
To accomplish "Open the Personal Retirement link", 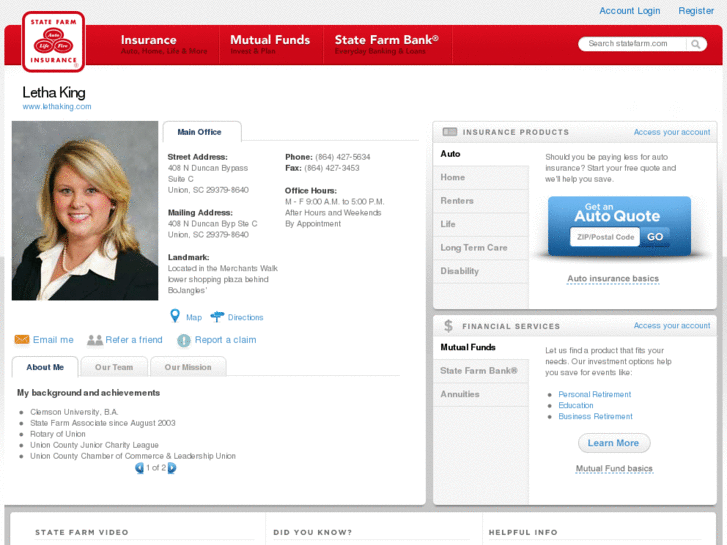I will (594, 394).
